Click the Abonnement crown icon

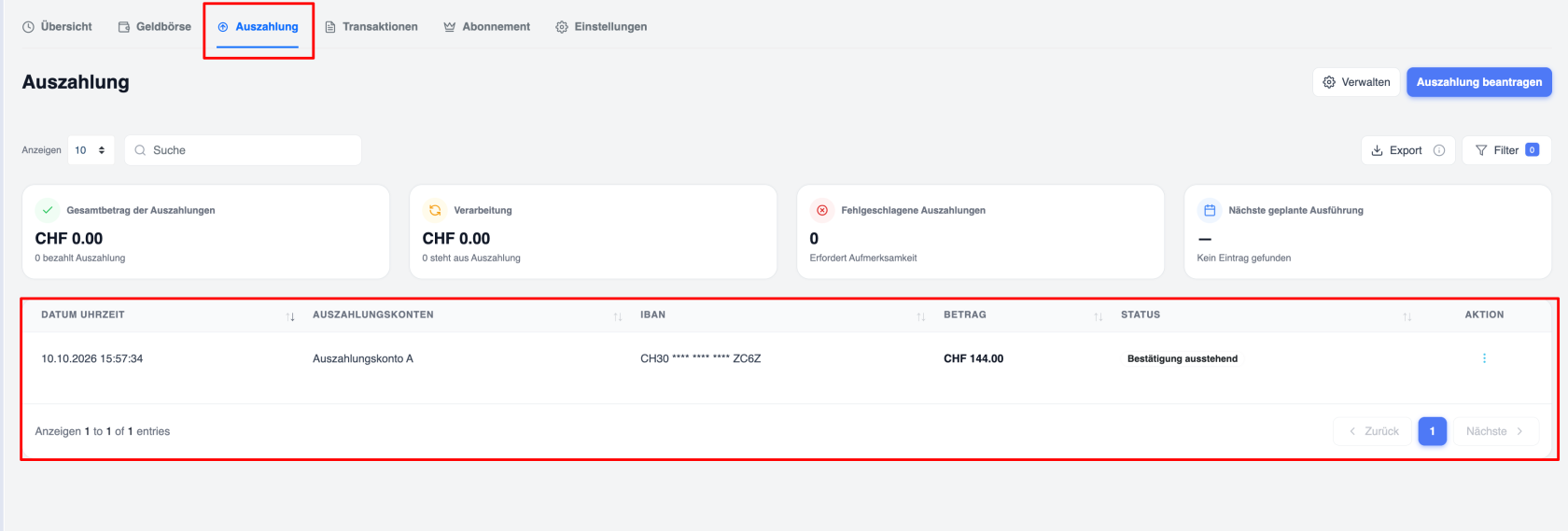pyautogui.click(x=450, y=27)
